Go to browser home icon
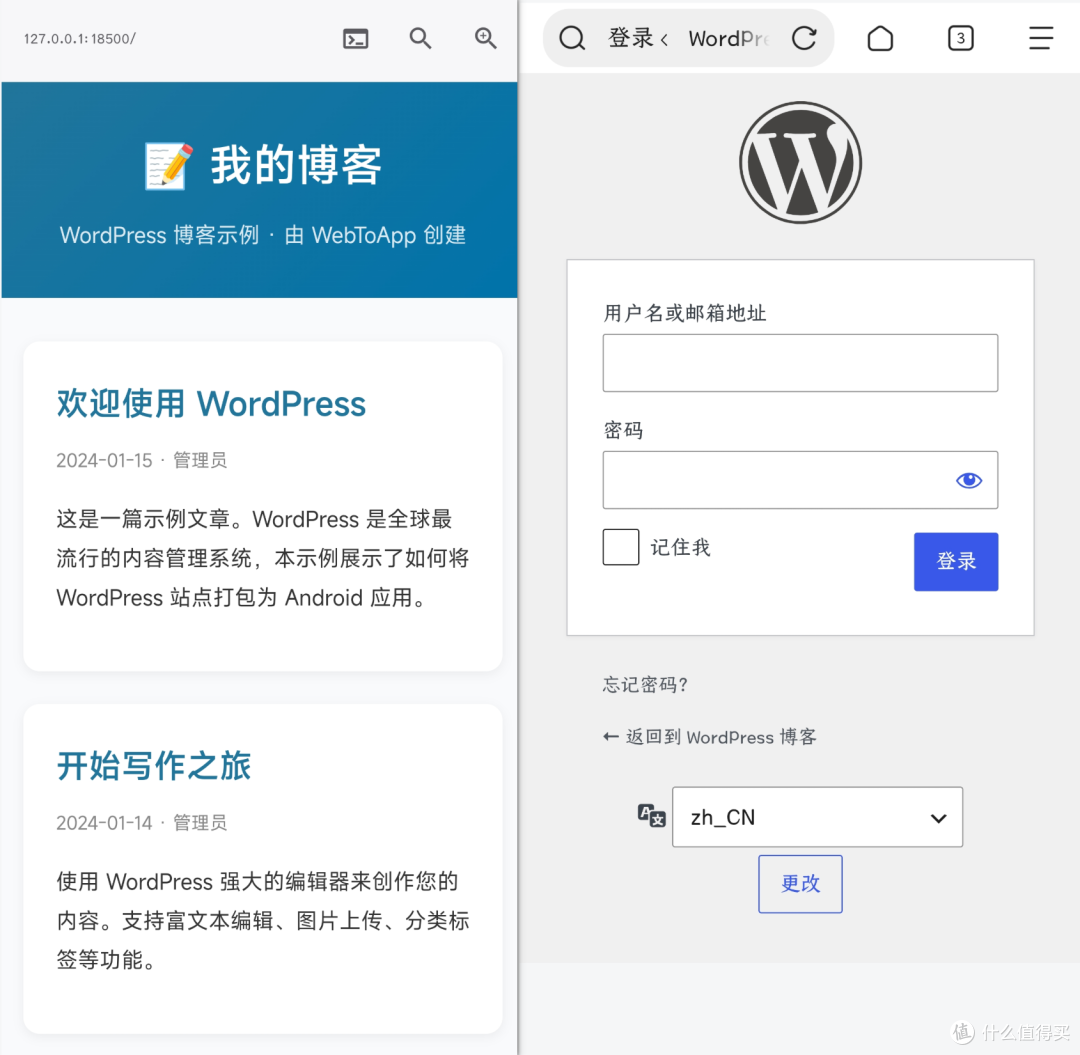Image resolution: width=1080 pixels, height=1055 pixels. coord(880,39)
